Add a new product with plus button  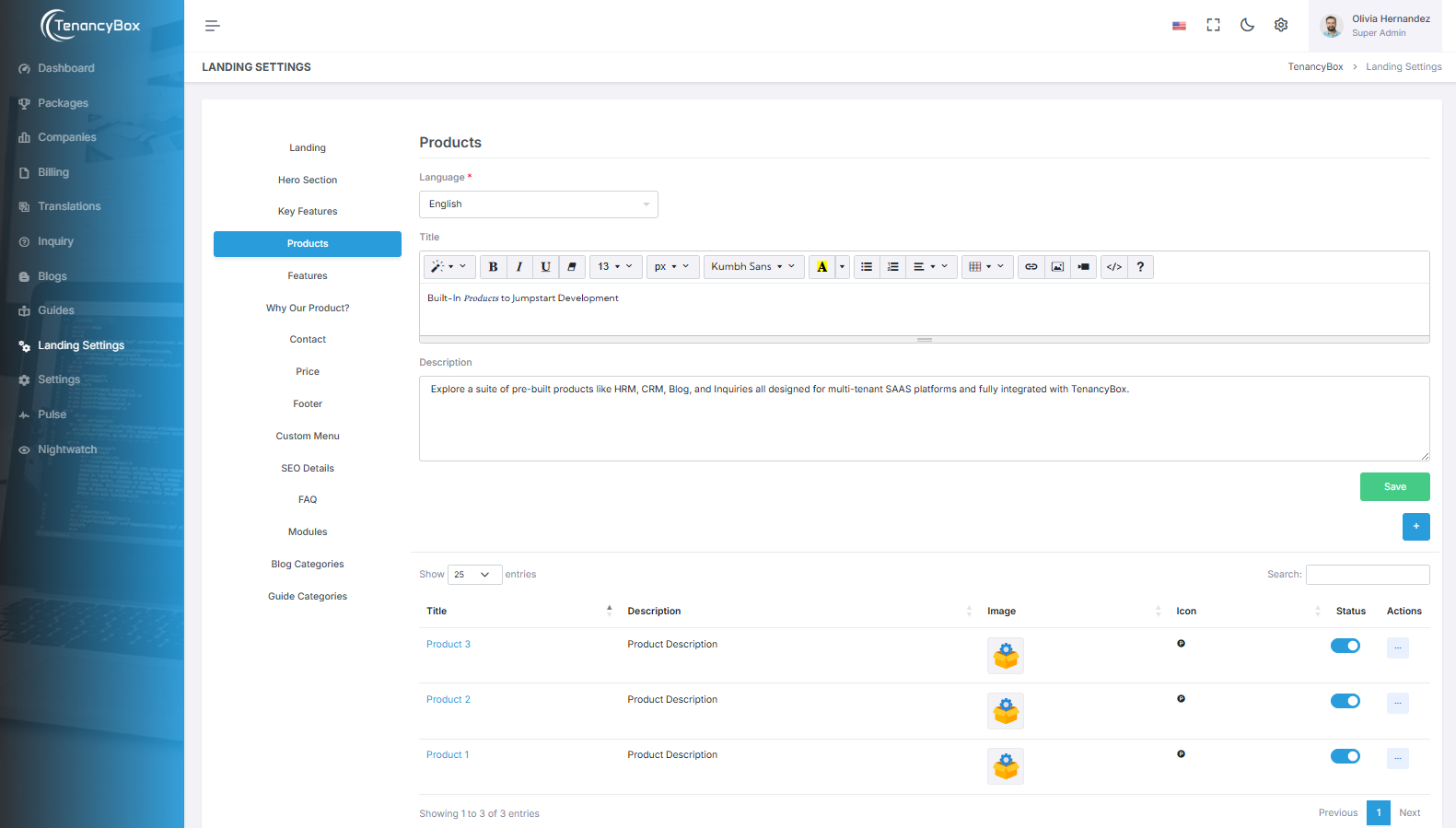click(1415, 527)
